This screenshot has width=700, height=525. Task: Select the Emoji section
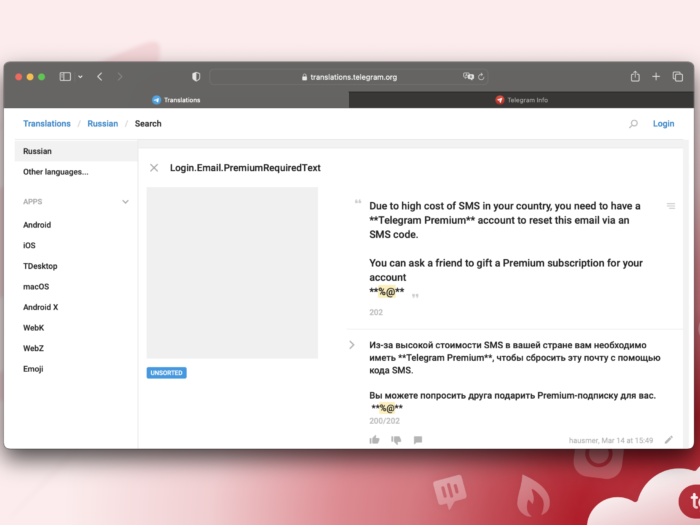point(33,369)
